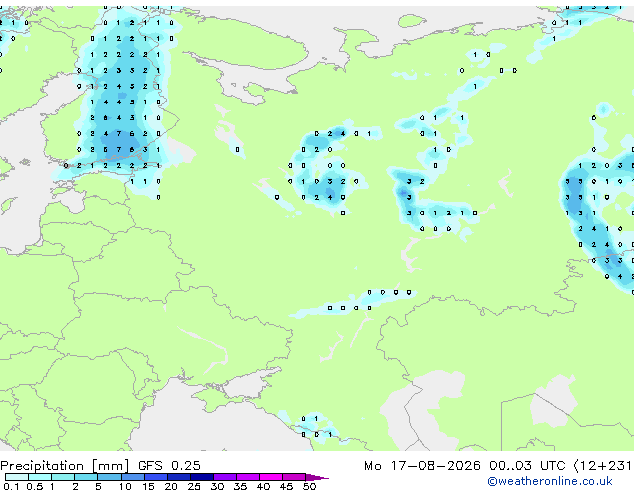
Task: Pick the 1–2 mm legend swatch
Action: [63, 477]
